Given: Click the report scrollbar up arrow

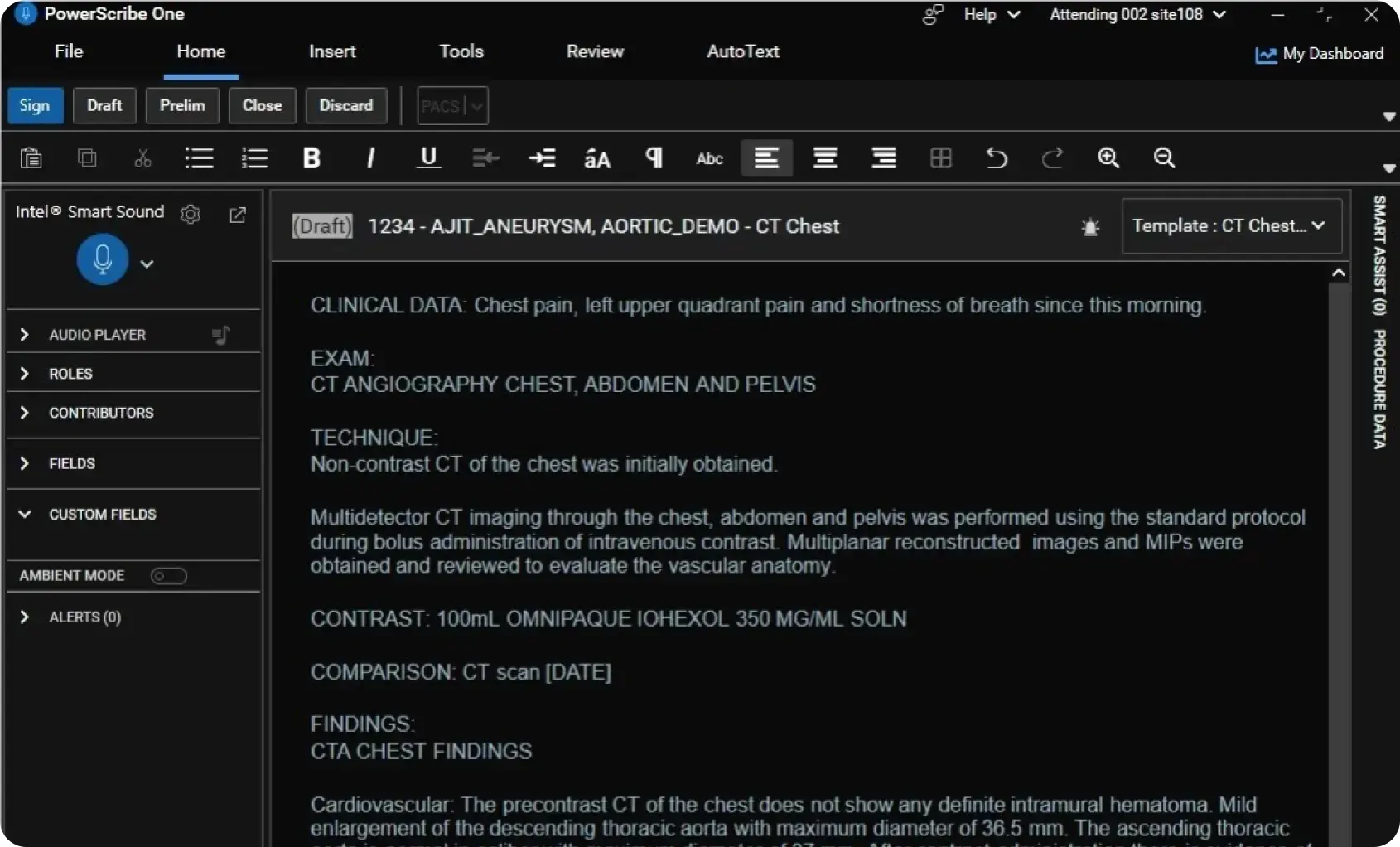Looking at the screenshot, I should pos(1339,273).
